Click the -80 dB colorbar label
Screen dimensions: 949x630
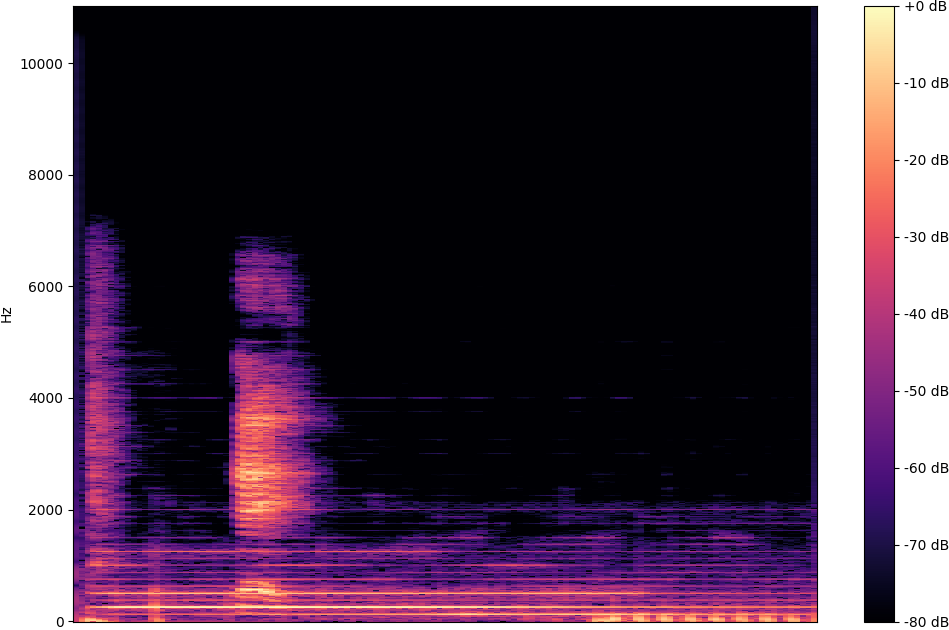(926, 622)
